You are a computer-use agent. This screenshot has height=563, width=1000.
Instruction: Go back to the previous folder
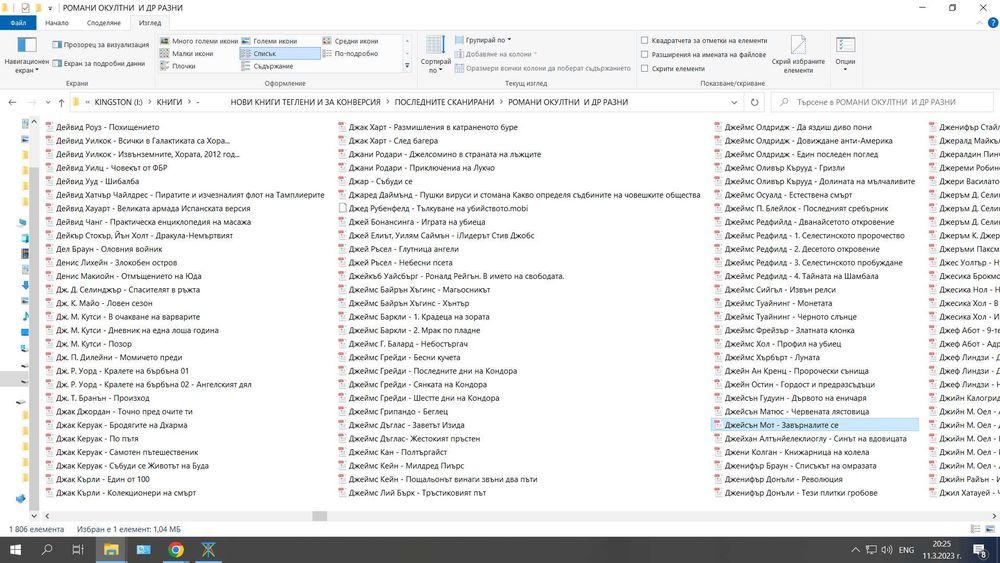click(12, 102)
